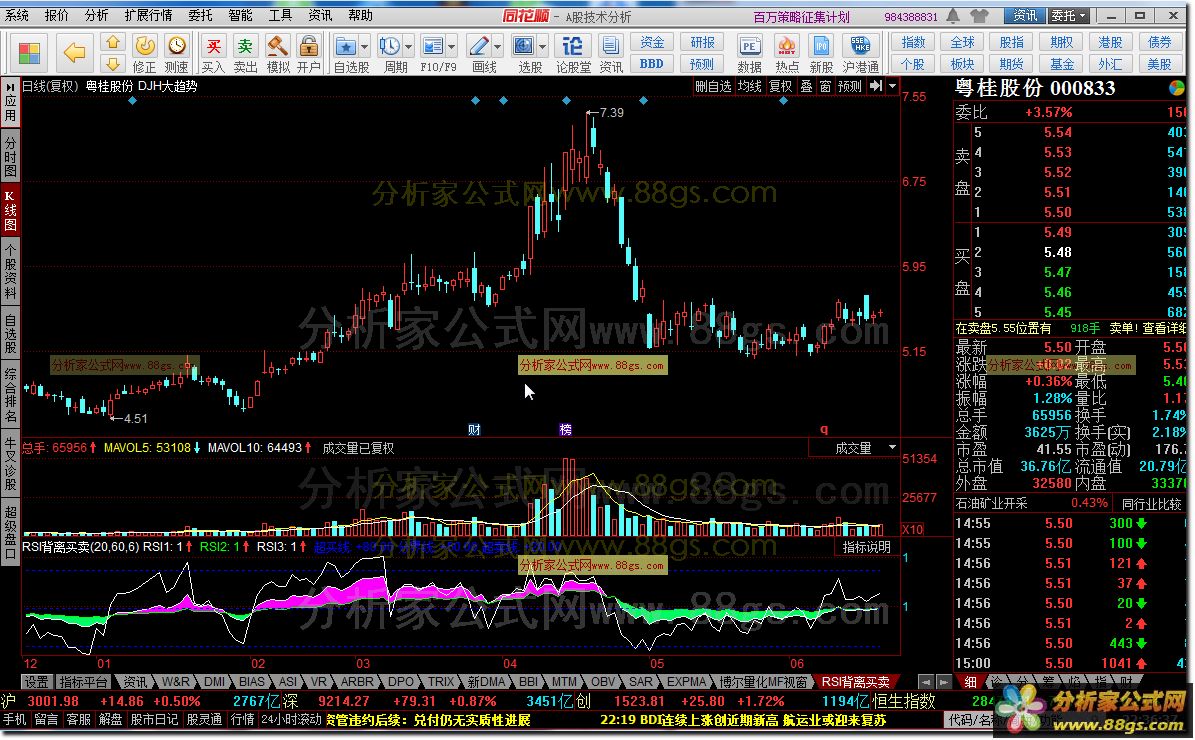
Task: Click the left scroll arrow beside indicator tabs
Action: point(925,682)
